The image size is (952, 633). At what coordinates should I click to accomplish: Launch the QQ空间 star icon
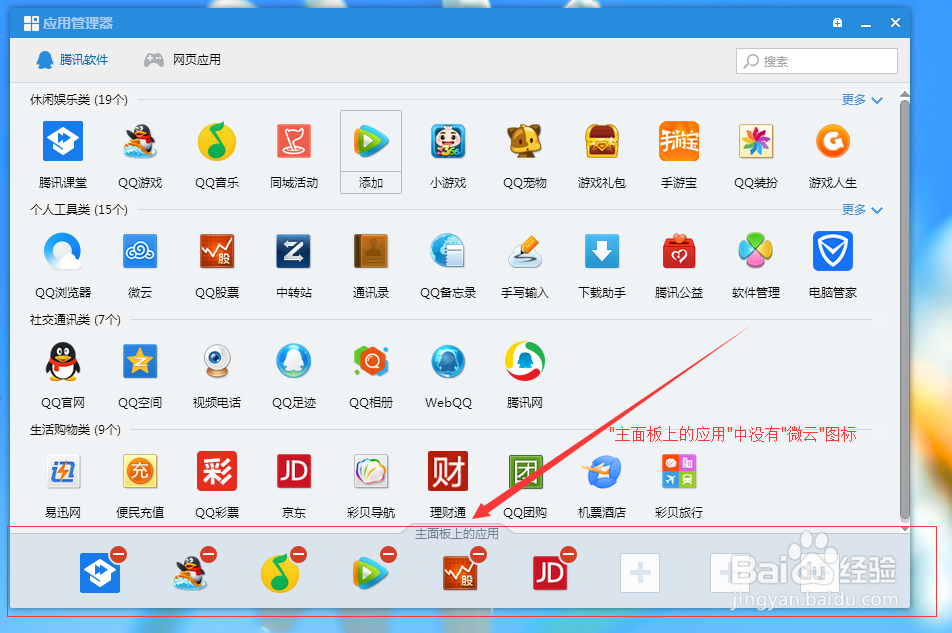(140, 361)
